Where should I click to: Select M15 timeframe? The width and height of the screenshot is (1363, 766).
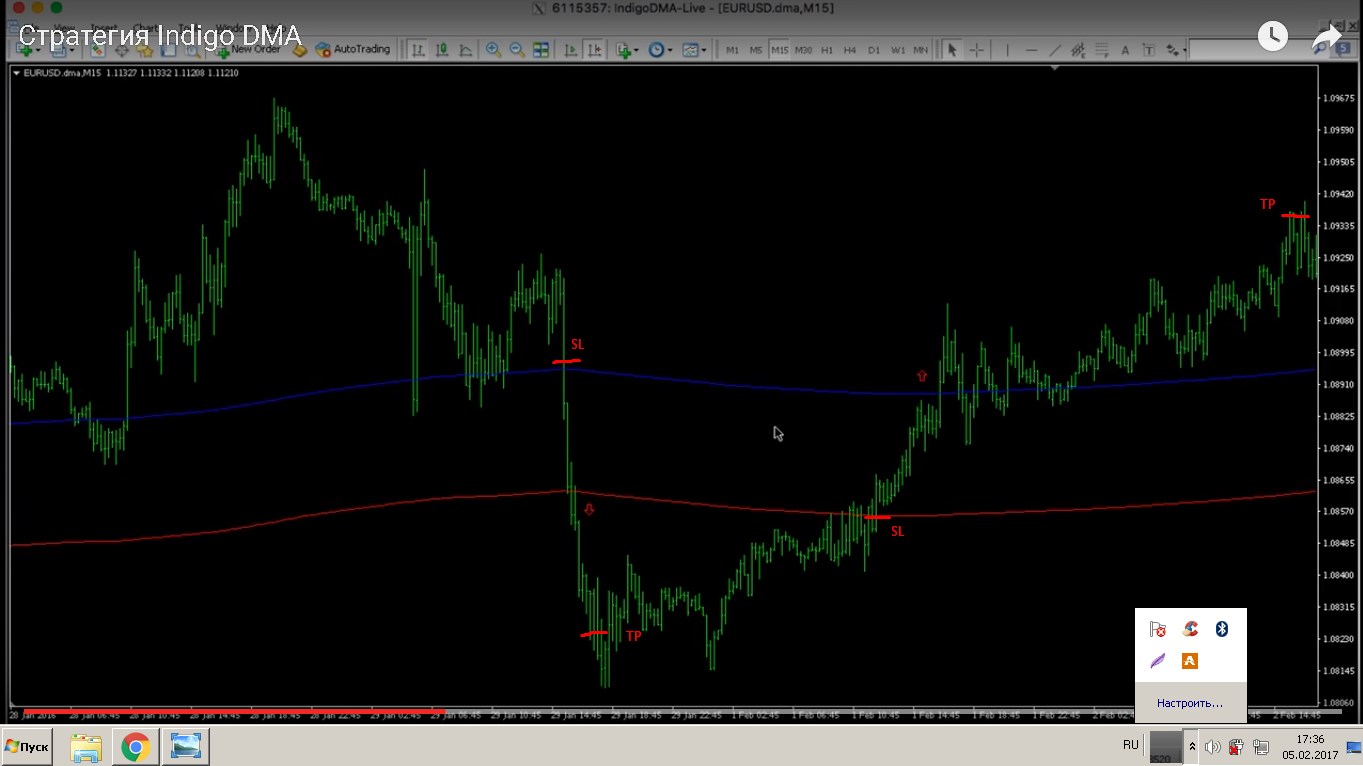[x=779, y=50]
